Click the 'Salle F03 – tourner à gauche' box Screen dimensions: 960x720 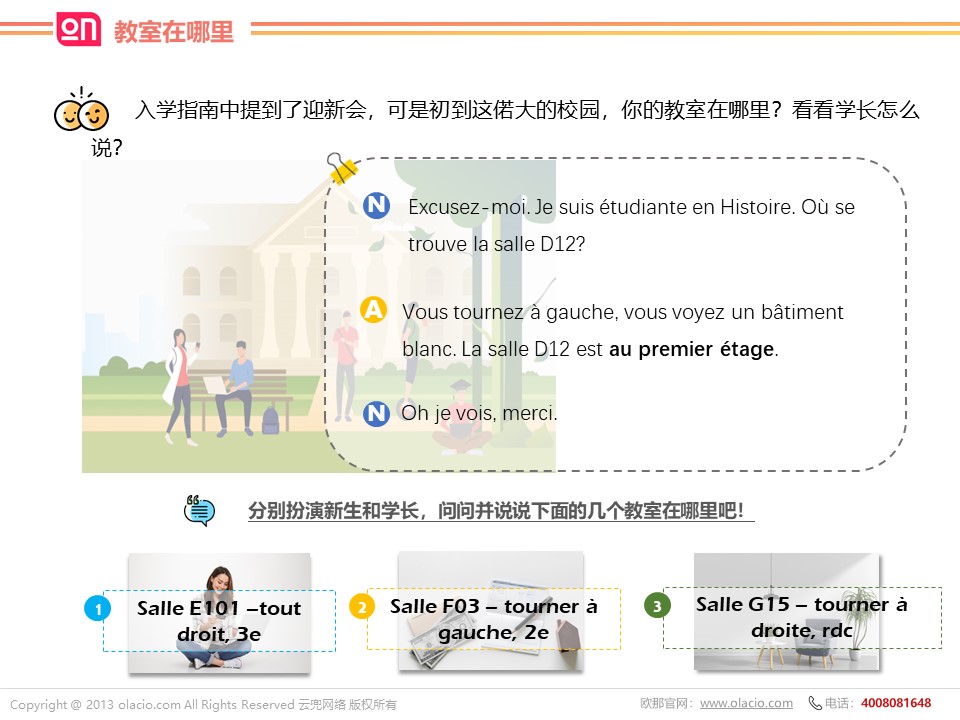coord(493,619)
